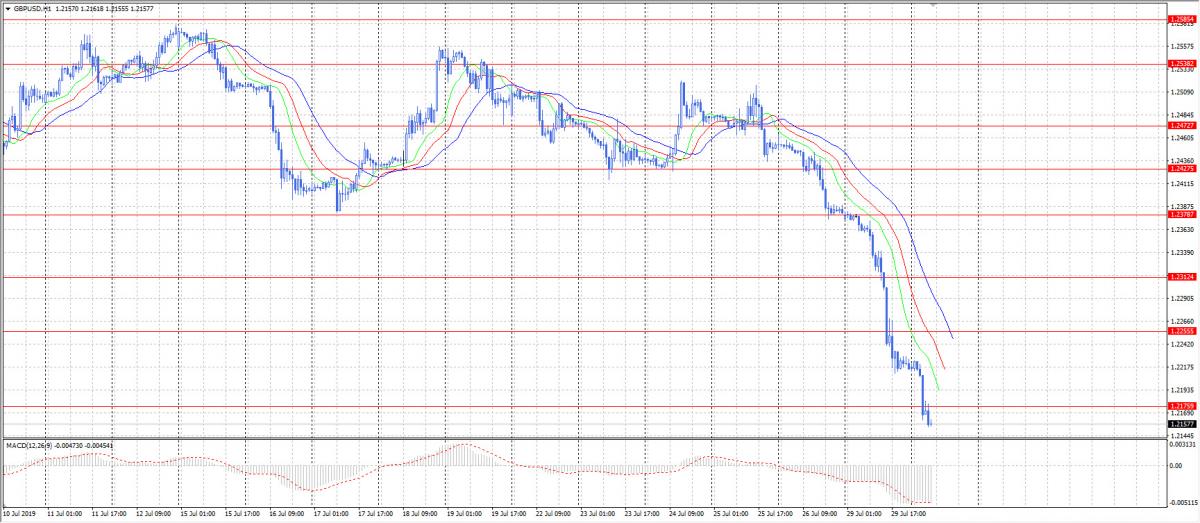Select the red 1.25382 price level tag
1200x523 pixels.
[x=1181, y=64]
